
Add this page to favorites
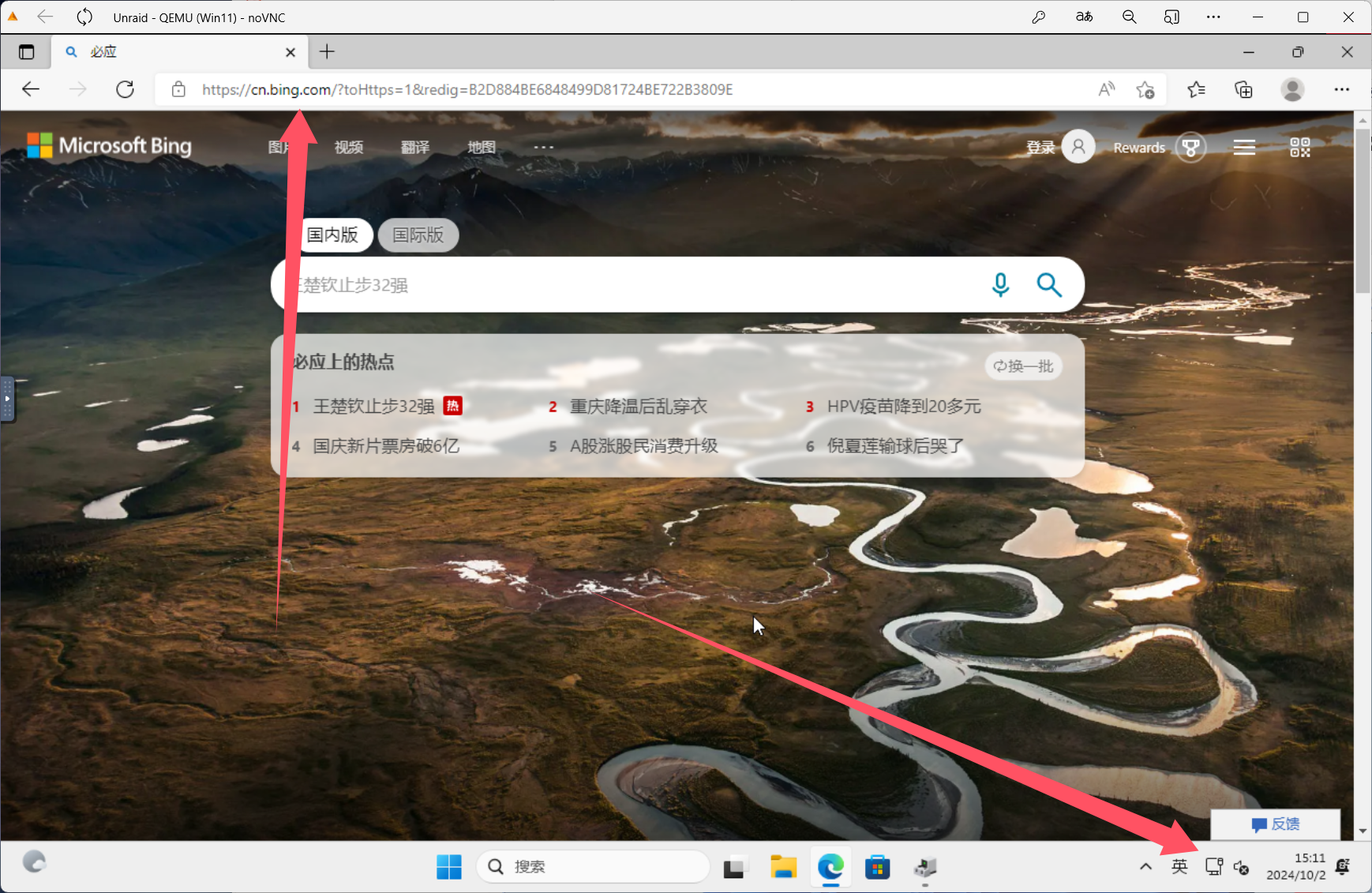(1145, 89)
